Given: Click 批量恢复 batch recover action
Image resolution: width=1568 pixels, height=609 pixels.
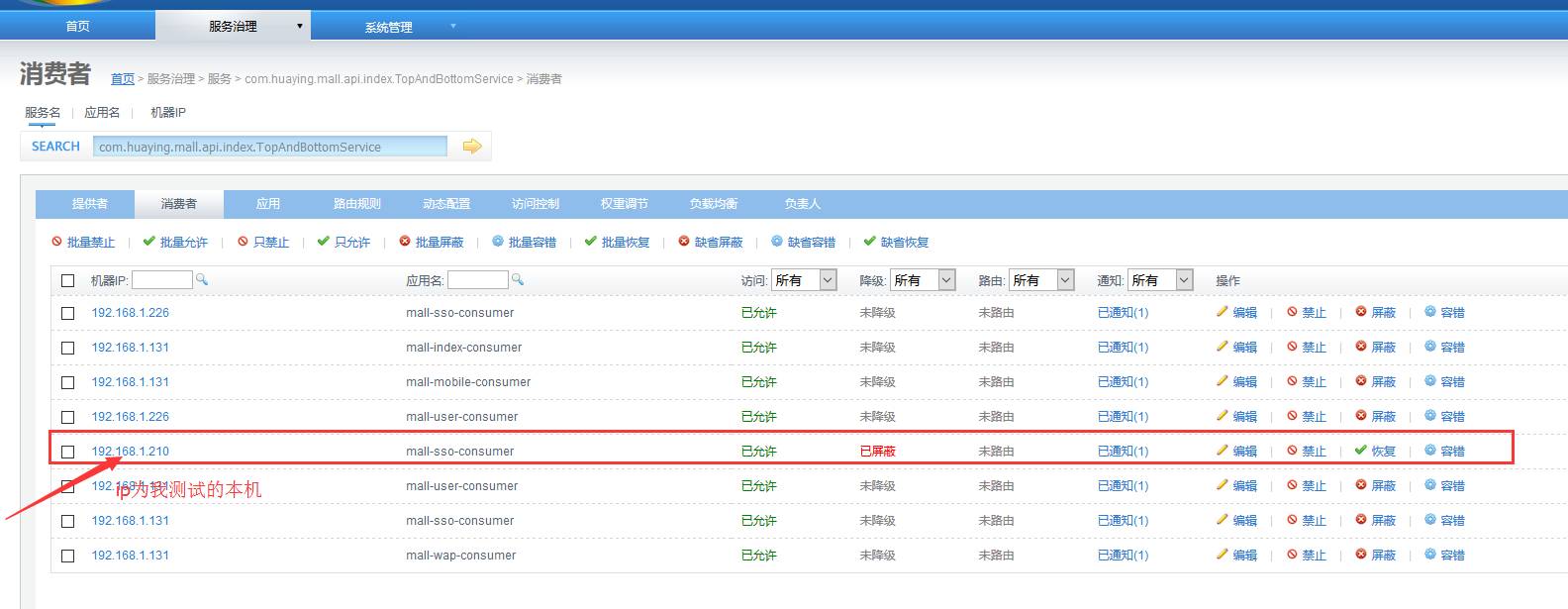Looking at the screenshot, I should [618, 243].
